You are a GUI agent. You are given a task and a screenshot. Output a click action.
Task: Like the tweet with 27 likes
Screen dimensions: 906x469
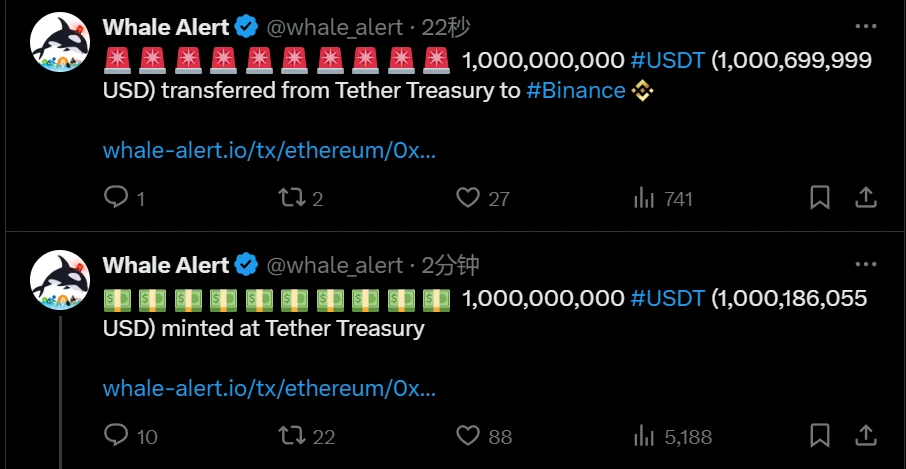468,198
